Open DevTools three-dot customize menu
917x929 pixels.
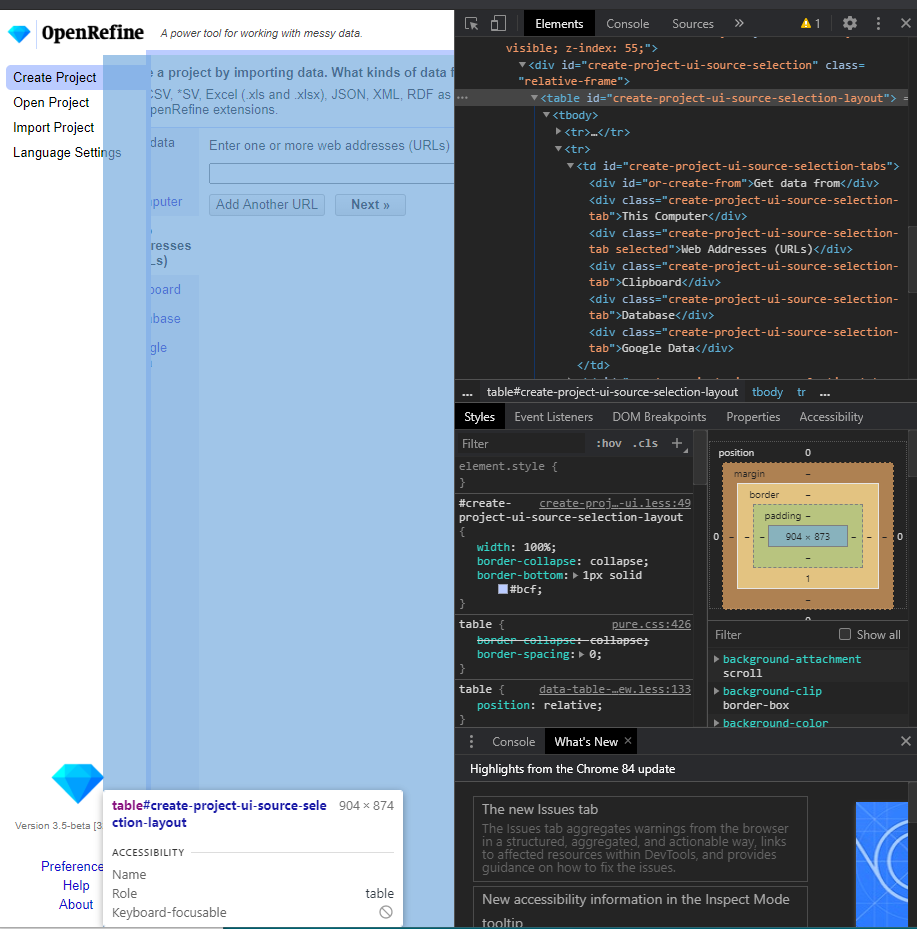878,24
